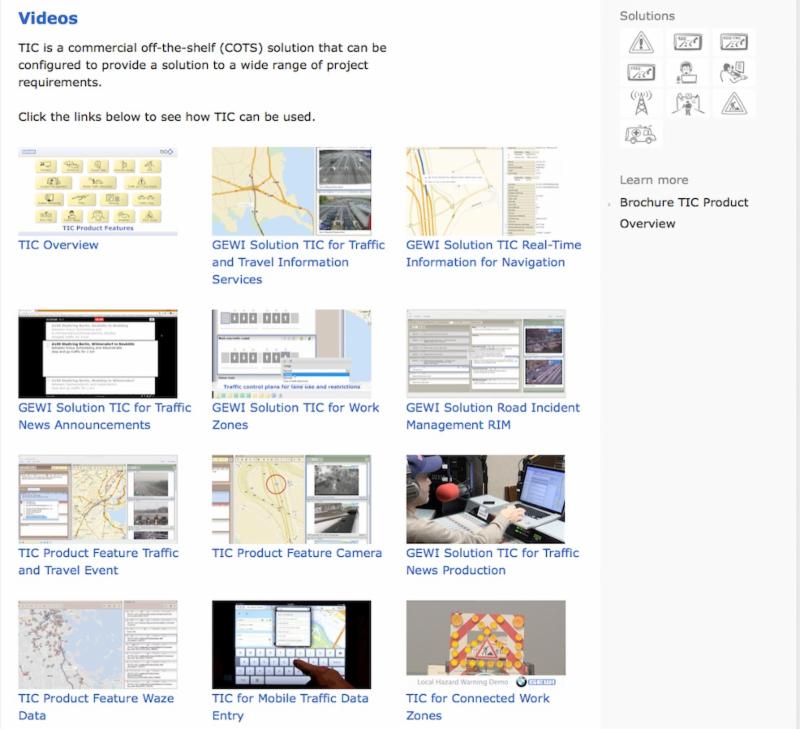Click the Solutions sidebar heading
The width and height of the screenshot is (800, 729).
647,16
